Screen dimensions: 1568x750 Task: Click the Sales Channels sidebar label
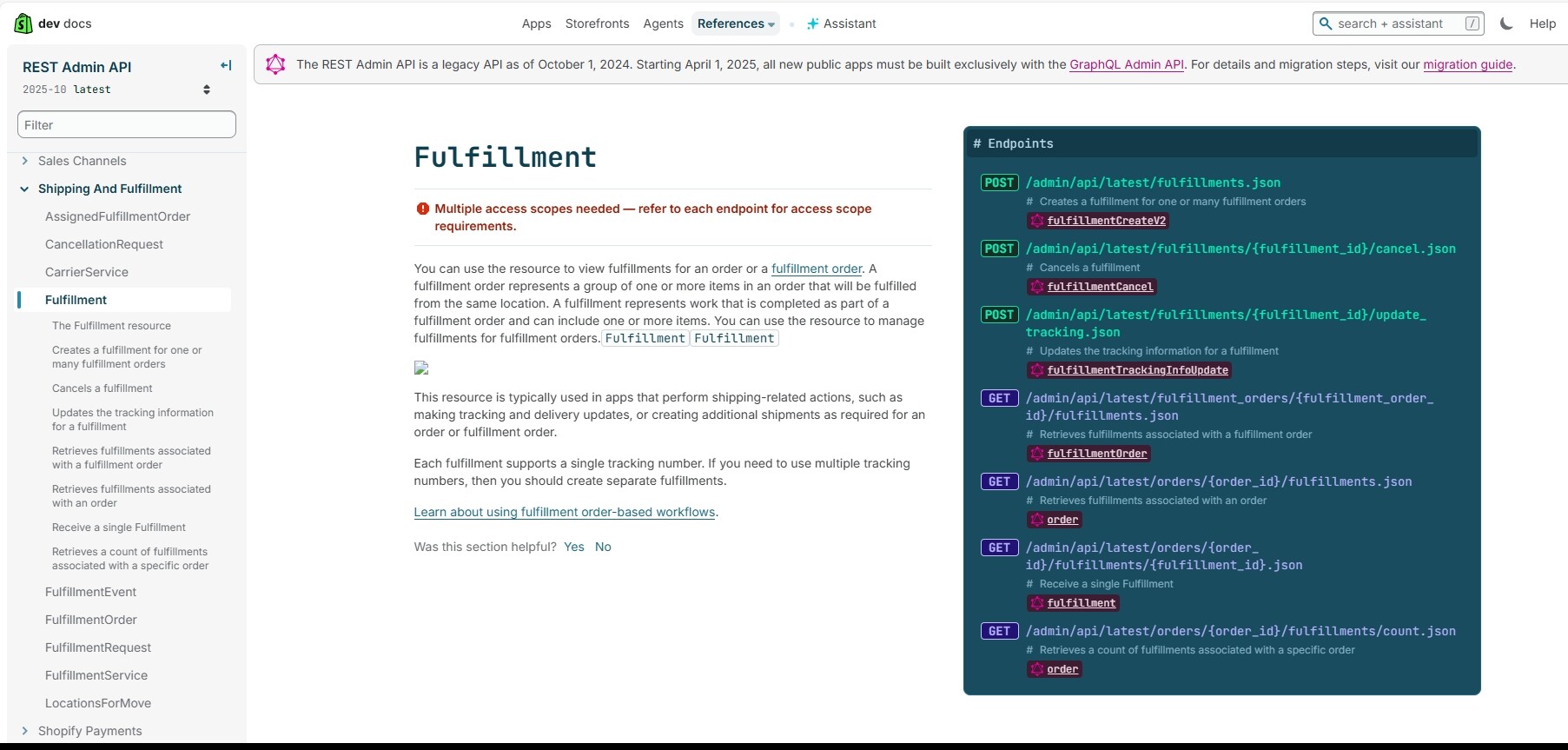(x=82, y=161)
